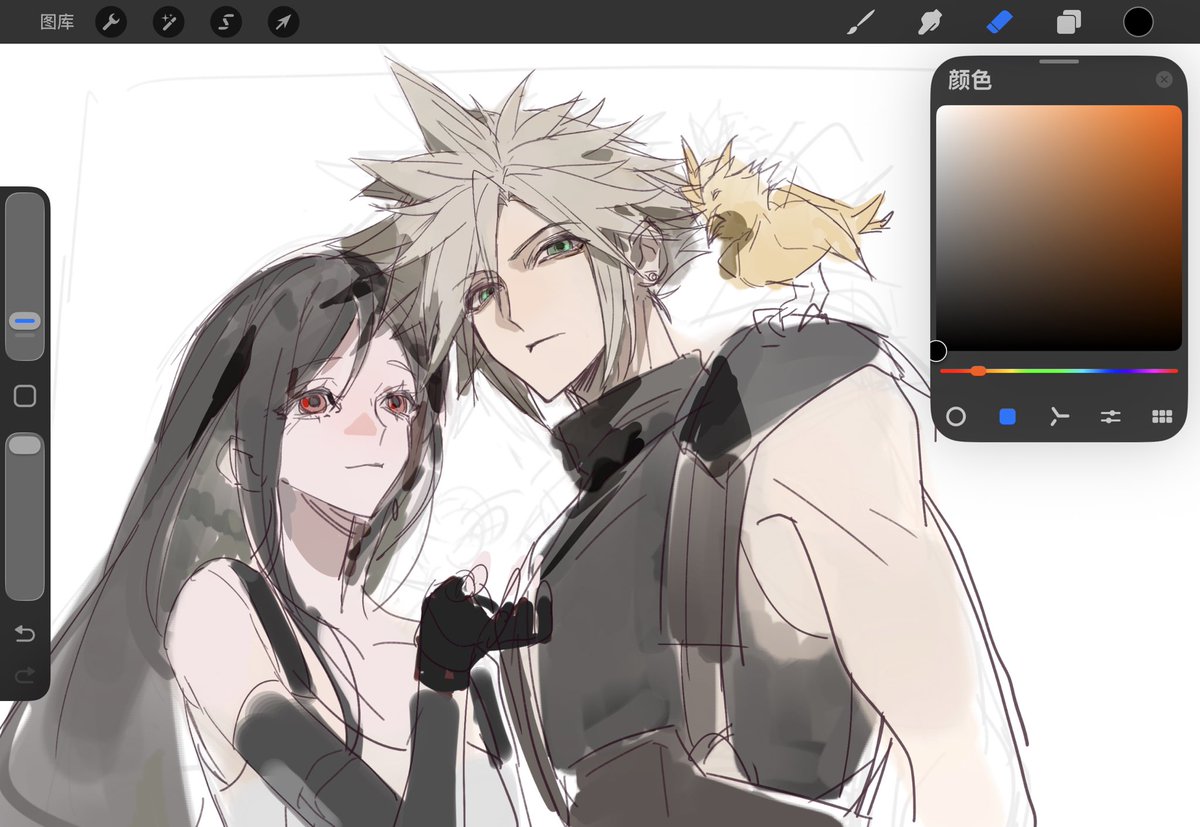Select the Eraser tool
This screenshot has width=1200, height=827.
tap(999, 22)
